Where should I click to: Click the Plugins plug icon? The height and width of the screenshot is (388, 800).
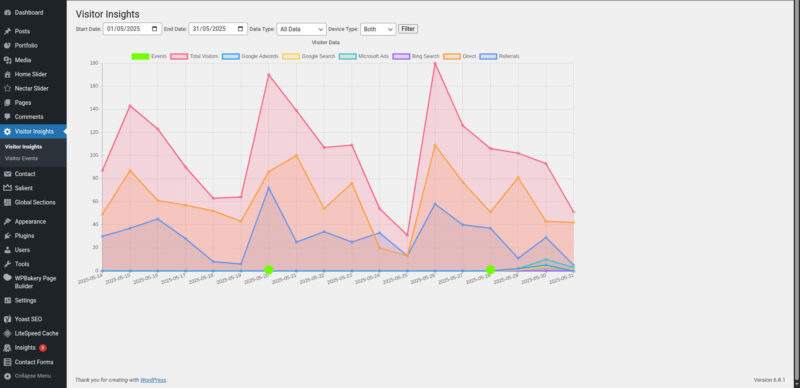[7, 236]
